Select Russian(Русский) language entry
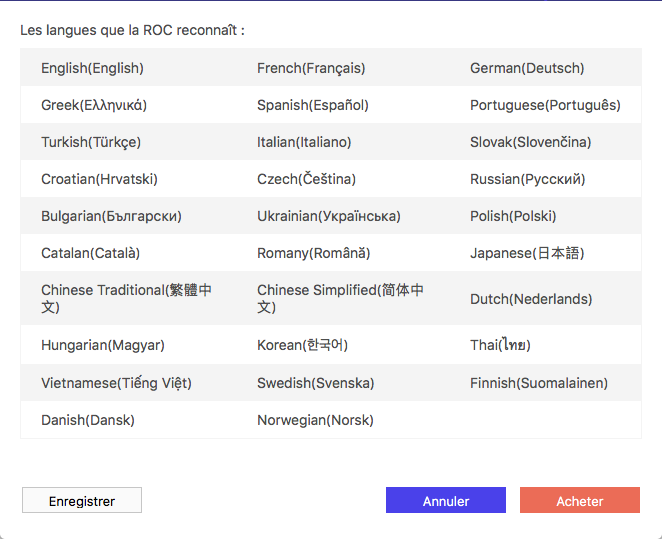The image size is (662, 539). pyautogui.click(x=527, y=179)
